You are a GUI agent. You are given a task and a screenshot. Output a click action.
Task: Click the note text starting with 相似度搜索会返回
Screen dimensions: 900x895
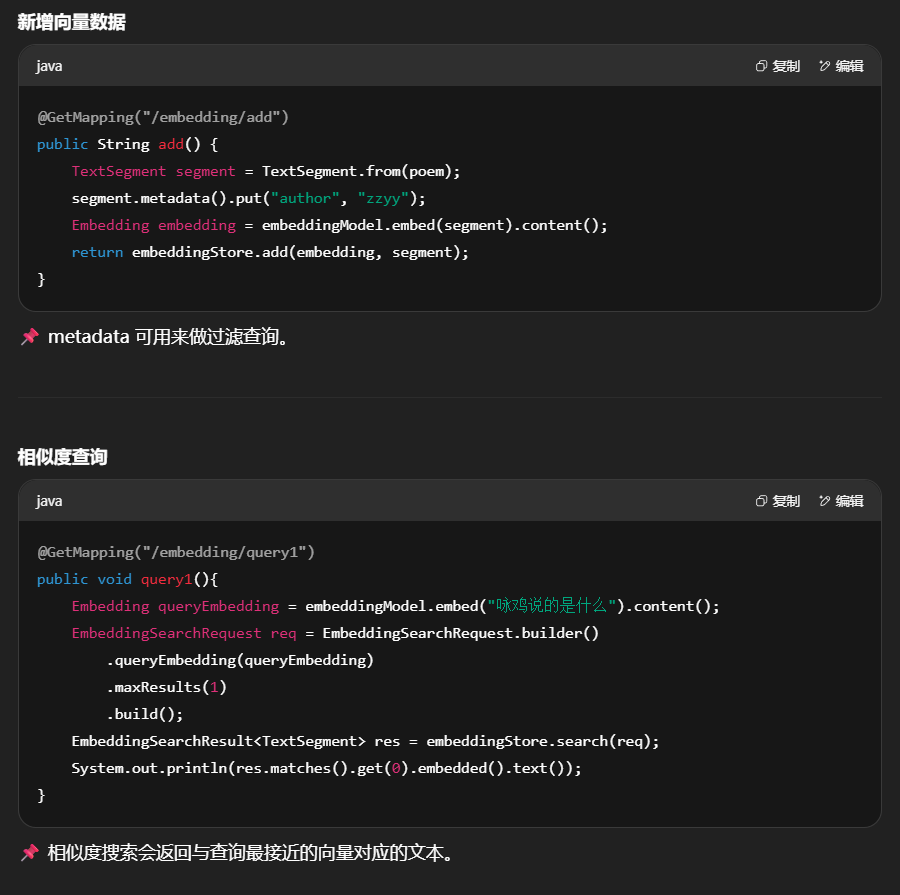click(251, 853)
